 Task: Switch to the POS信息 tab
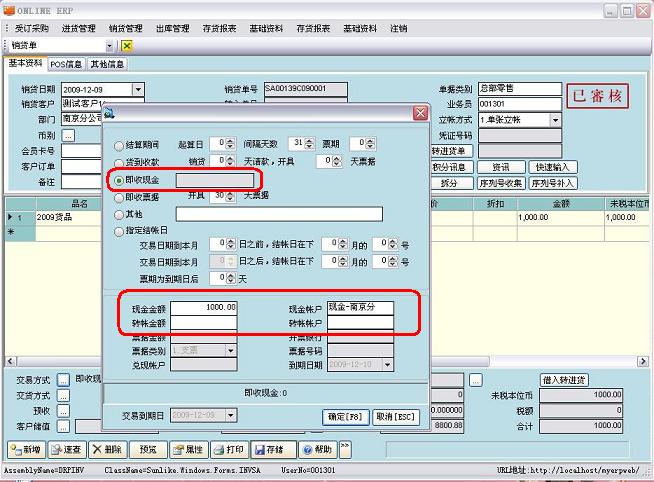tap(67, 64)
